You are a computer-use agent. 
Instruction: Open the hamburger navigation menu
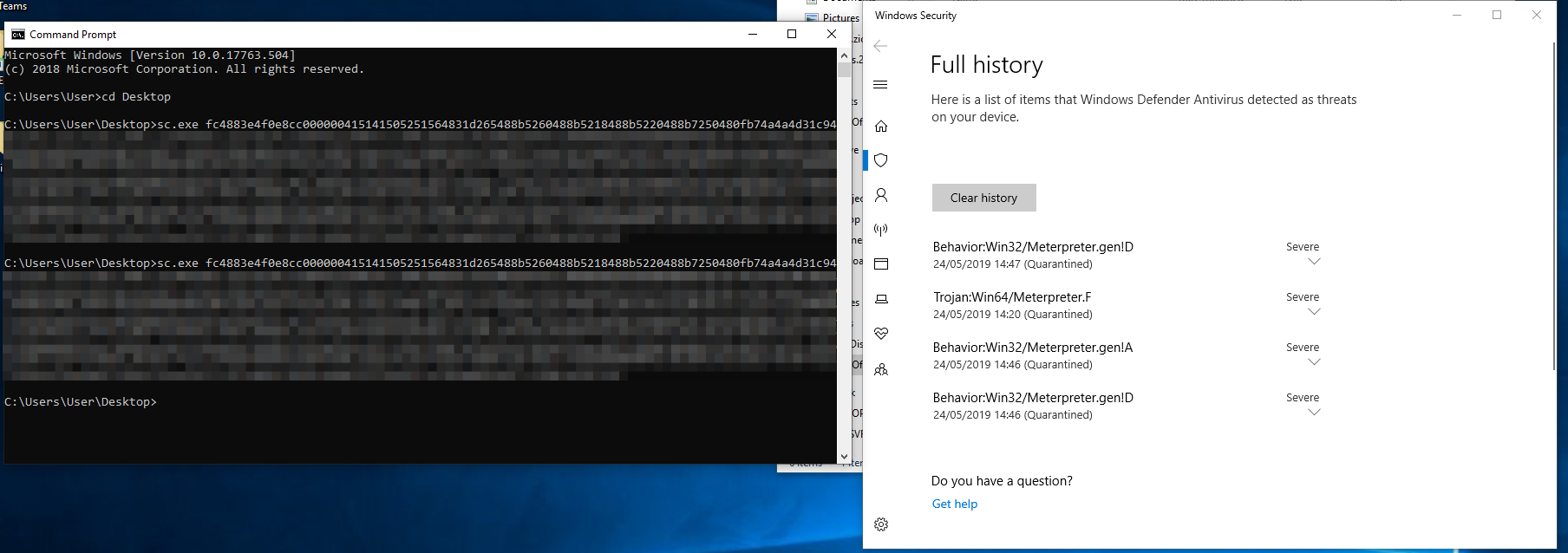coord(880,84)
